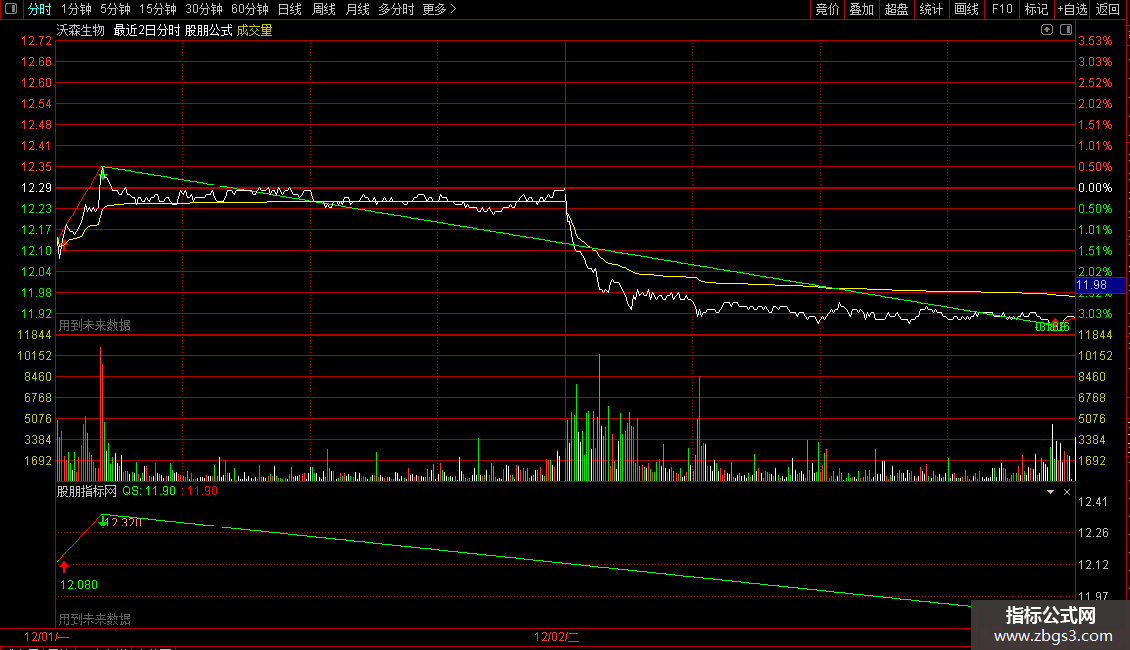Click the QS: 11.90 indicator value
The height and width of the screenshot is (650, 1130).
[x=149, y=491]
